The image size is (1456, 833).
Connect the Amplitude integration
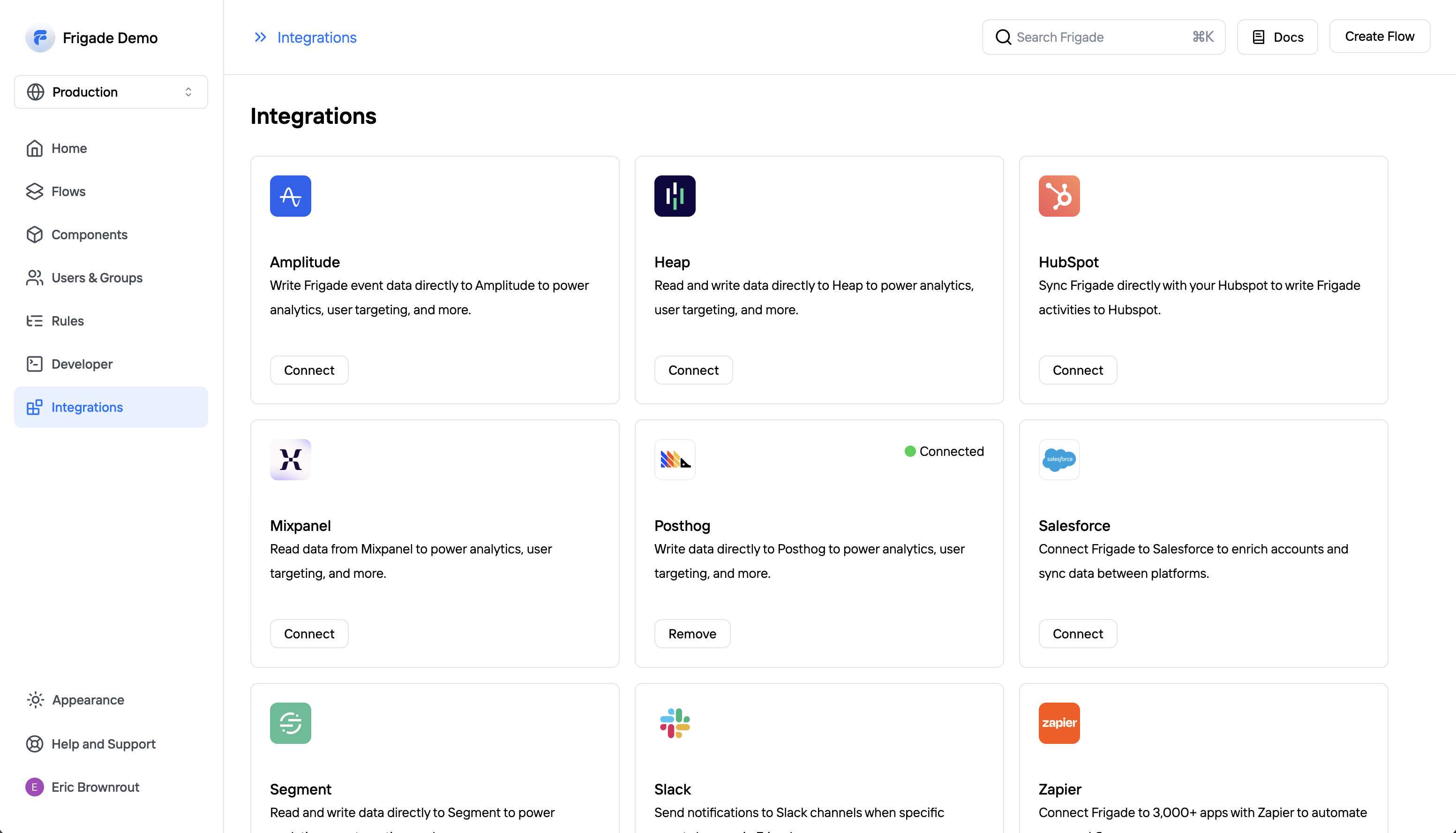tap(309, 370)
